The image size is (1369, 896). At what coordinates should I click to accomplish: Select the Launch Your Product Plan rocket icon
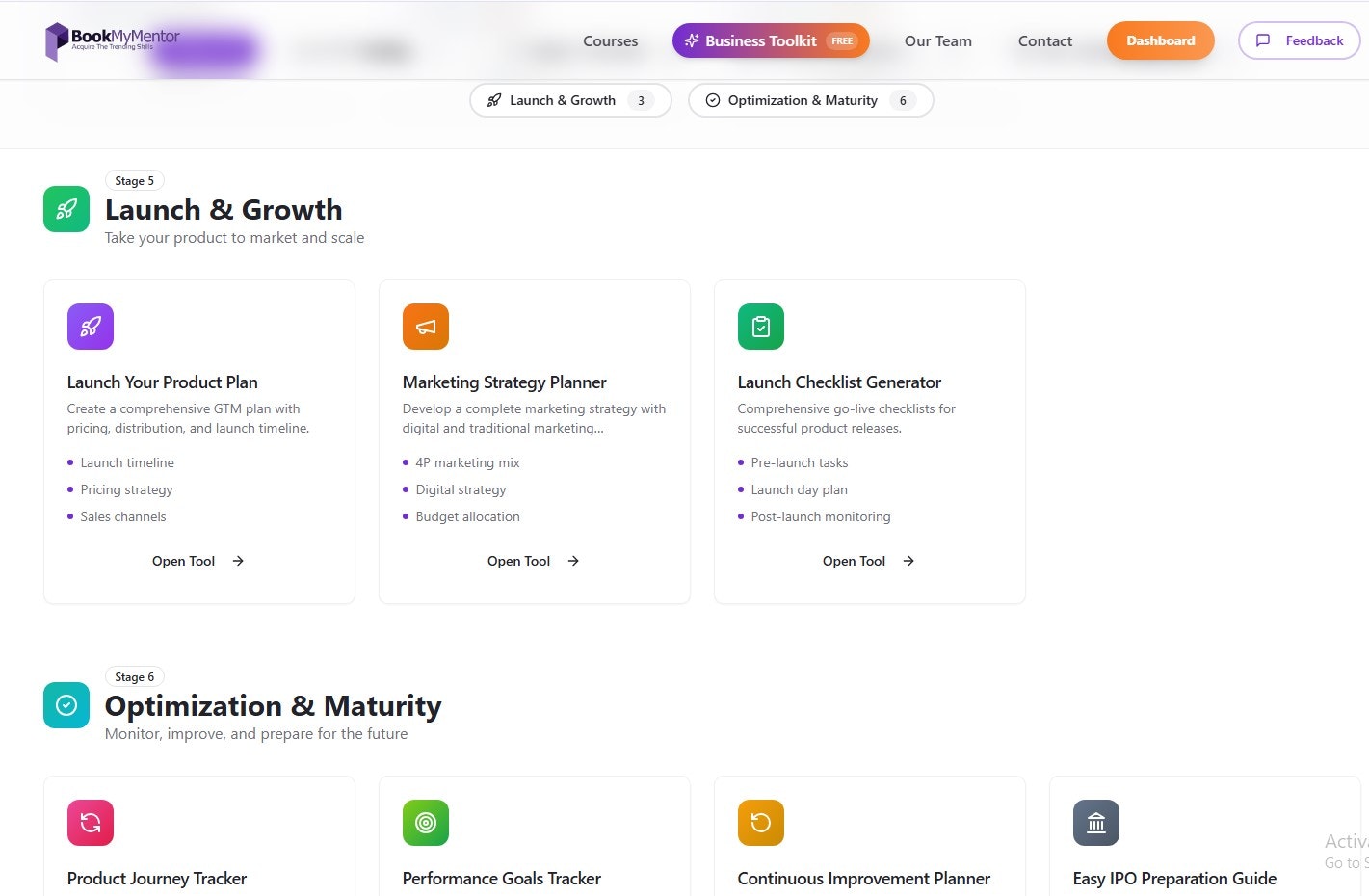point(90,327)
